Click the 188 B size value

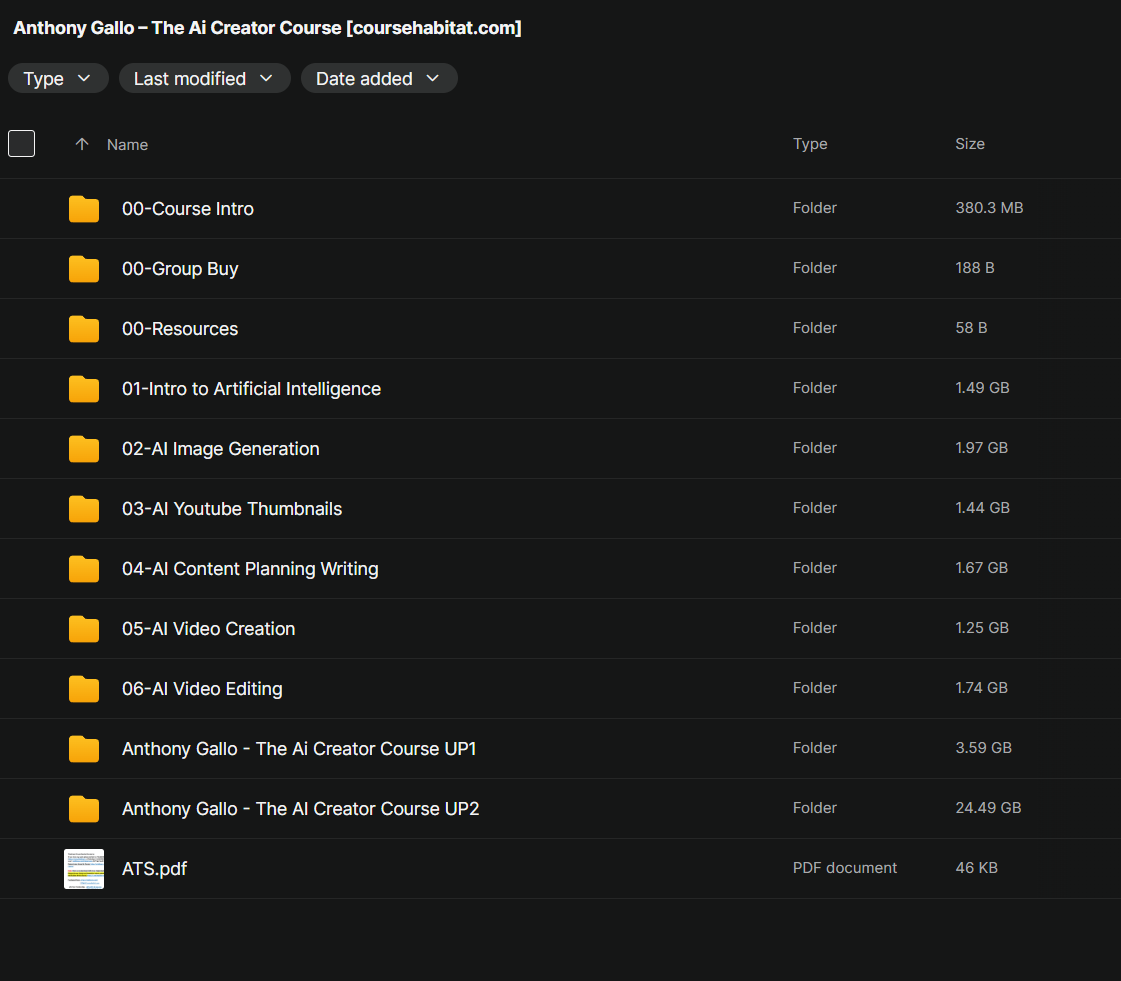click(x=974, y=267)
